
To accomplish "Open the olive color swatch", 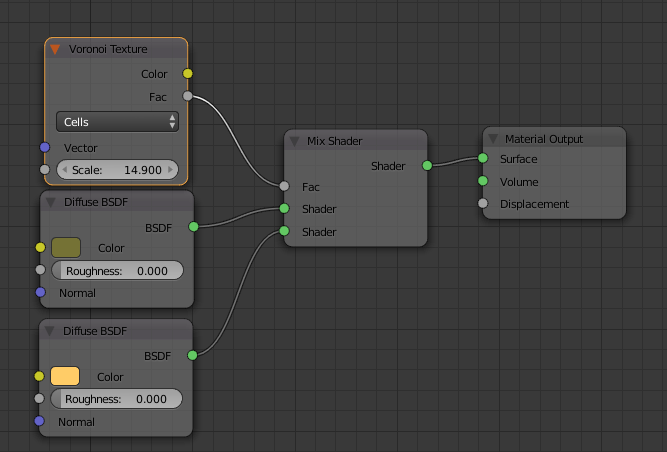I will tap(66, 247).
